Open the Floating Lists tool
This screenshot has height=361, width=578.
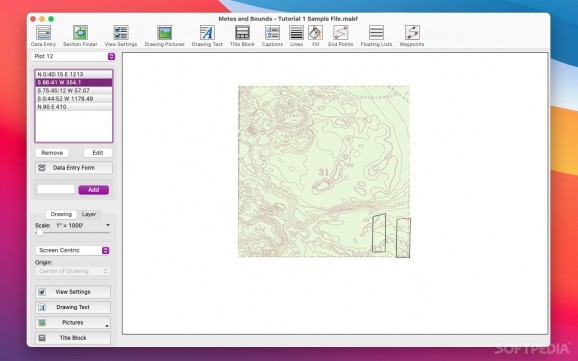point(376,36)
